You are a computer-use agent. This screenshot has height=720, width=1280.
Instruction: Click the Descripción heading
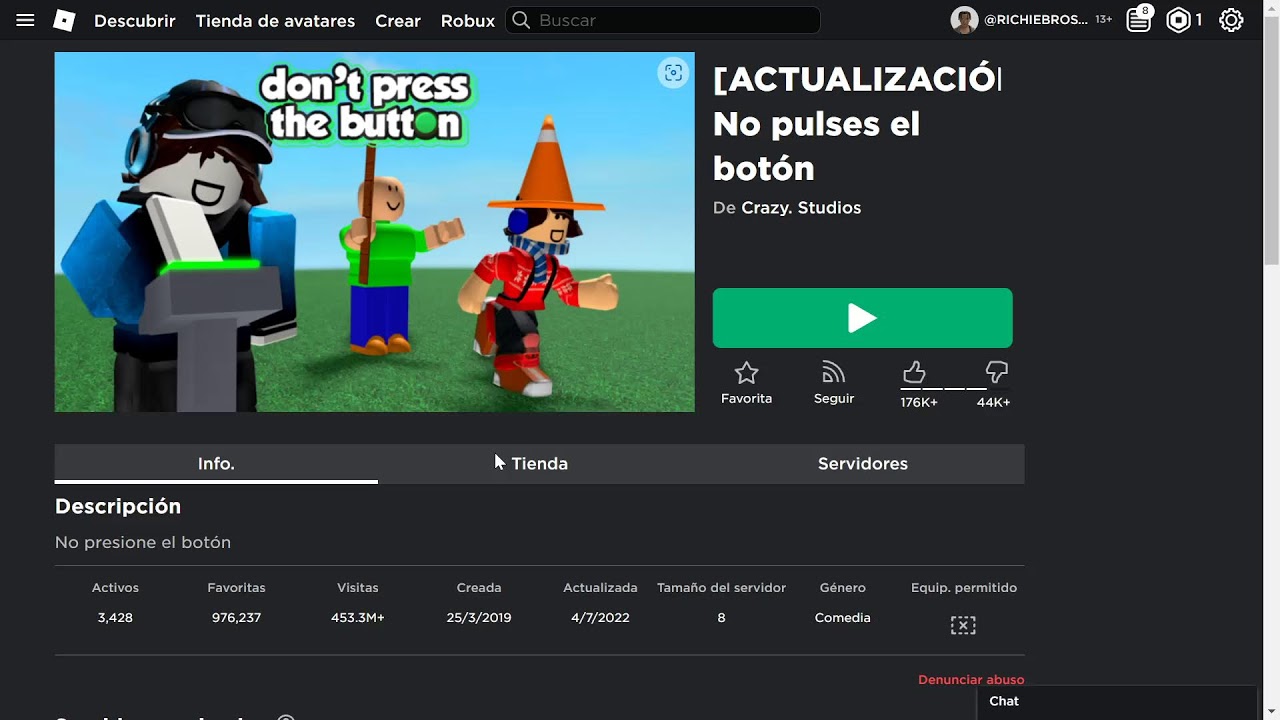pos(118,507)
